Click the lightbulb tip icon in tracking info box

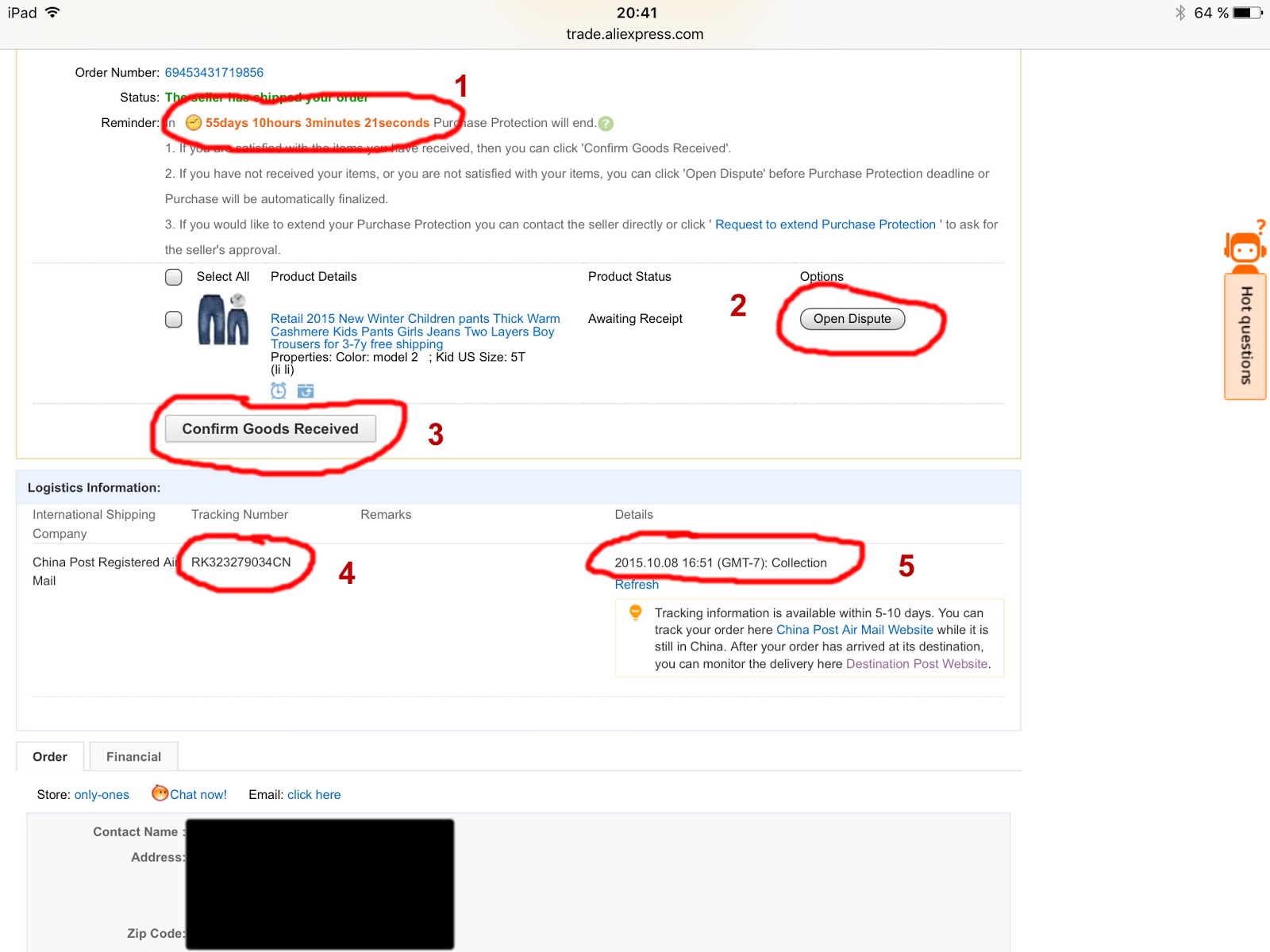[x=634, y=612]
